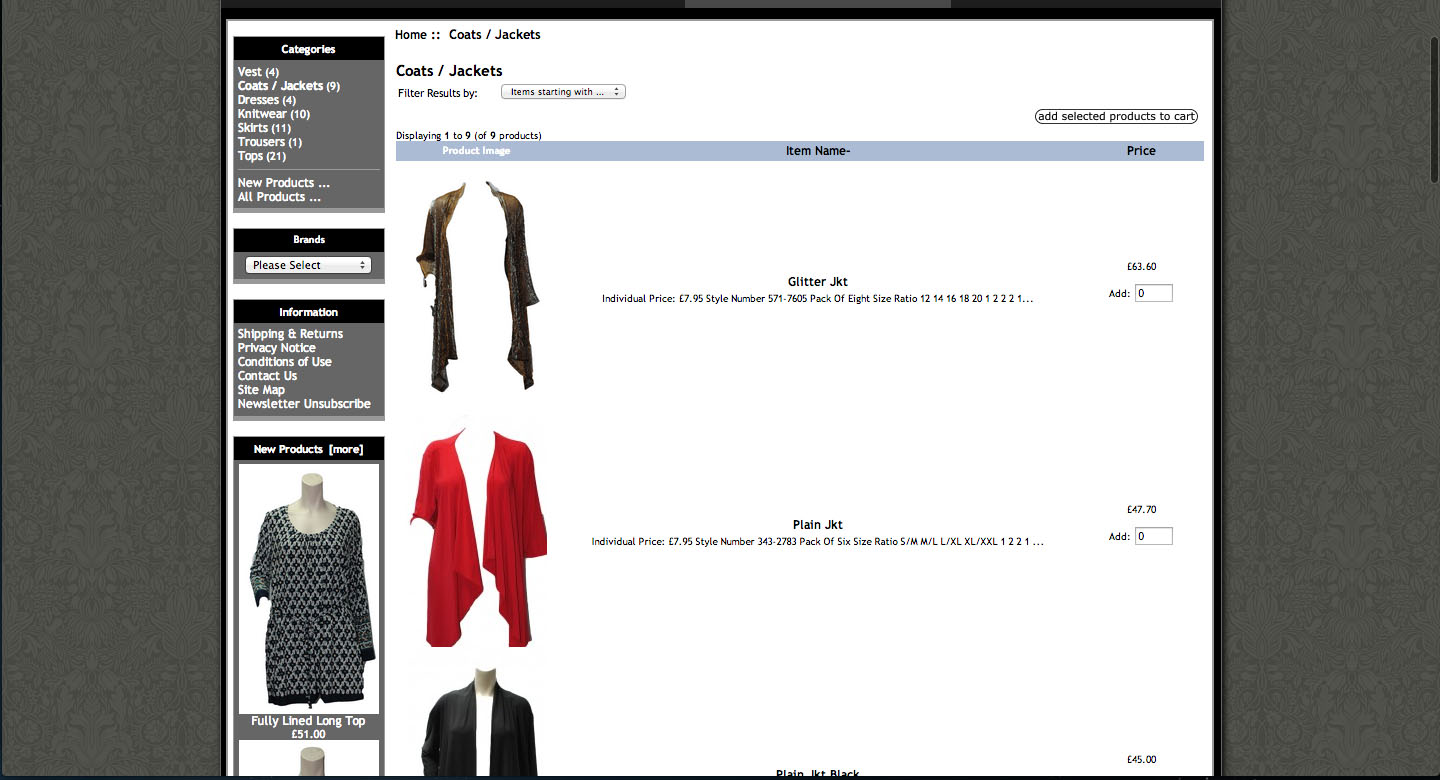Open the Knitwear category
1440x780 pixels.
click(x=274, y=114)
